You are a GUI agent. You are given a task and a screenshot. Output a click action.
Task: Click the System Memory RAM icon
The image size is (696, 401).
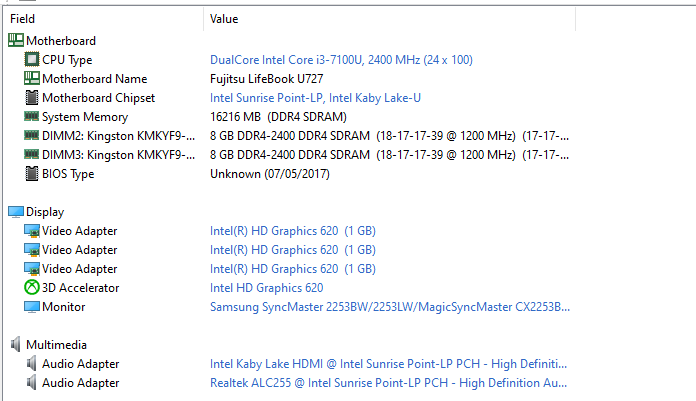tap(32, 116)
